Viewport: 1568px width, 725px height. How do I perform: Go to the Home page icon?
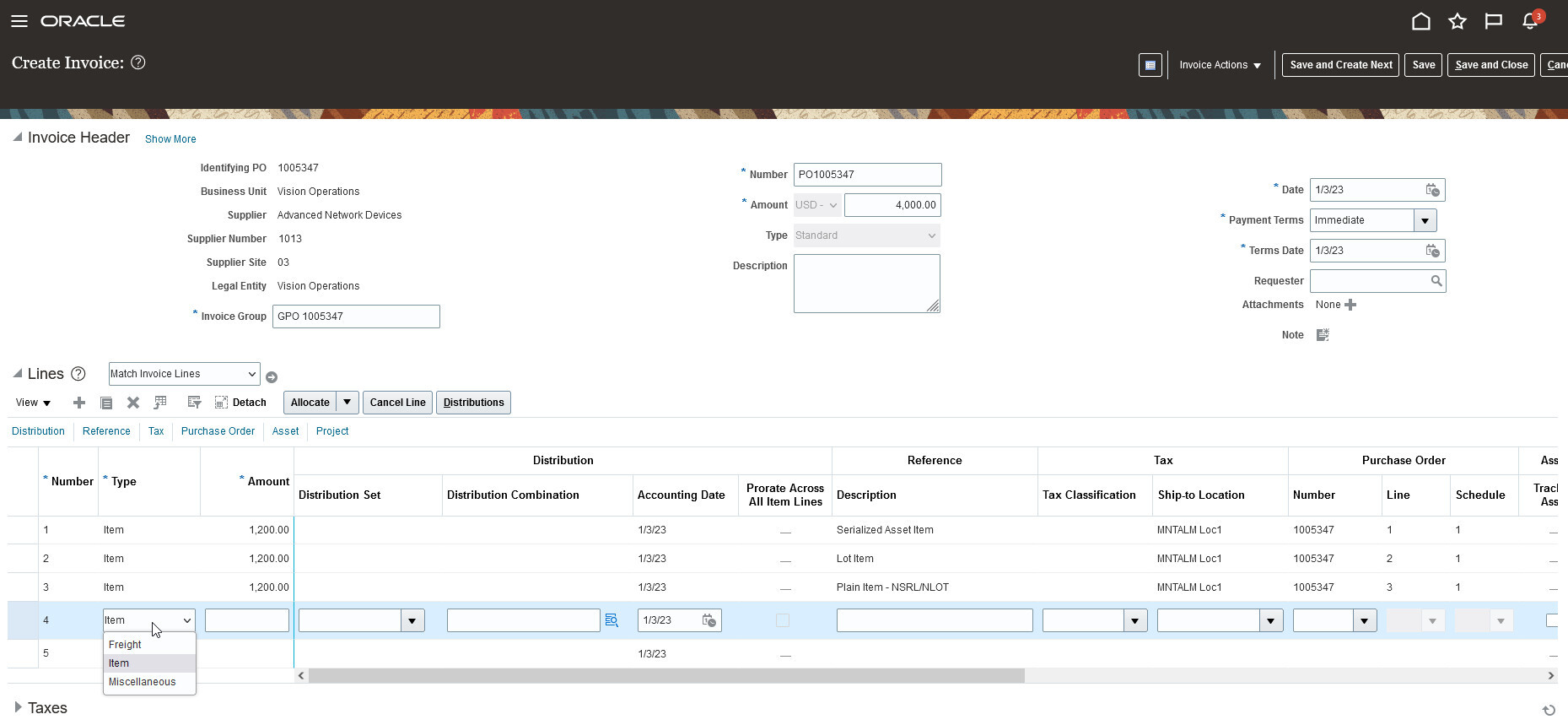click(1421, 21)
